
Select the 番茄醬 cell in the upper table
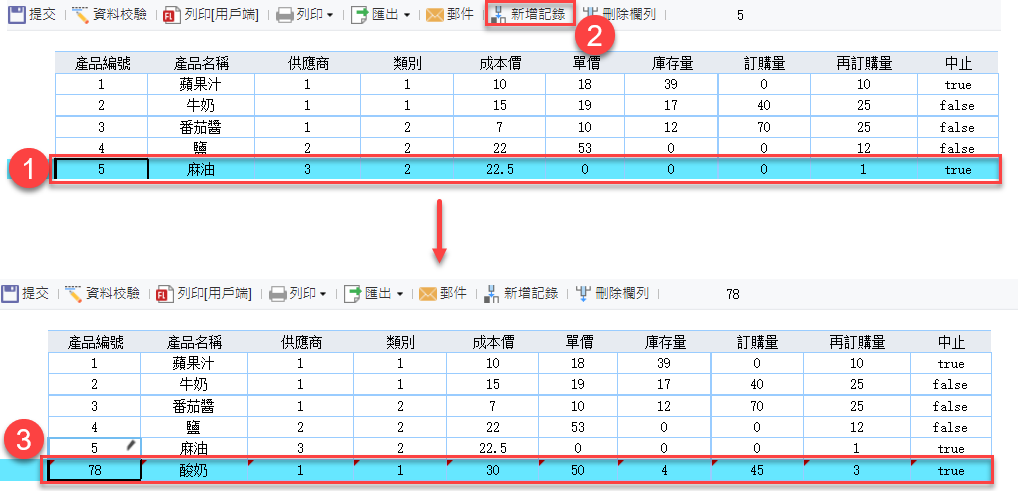pos(201,127)
